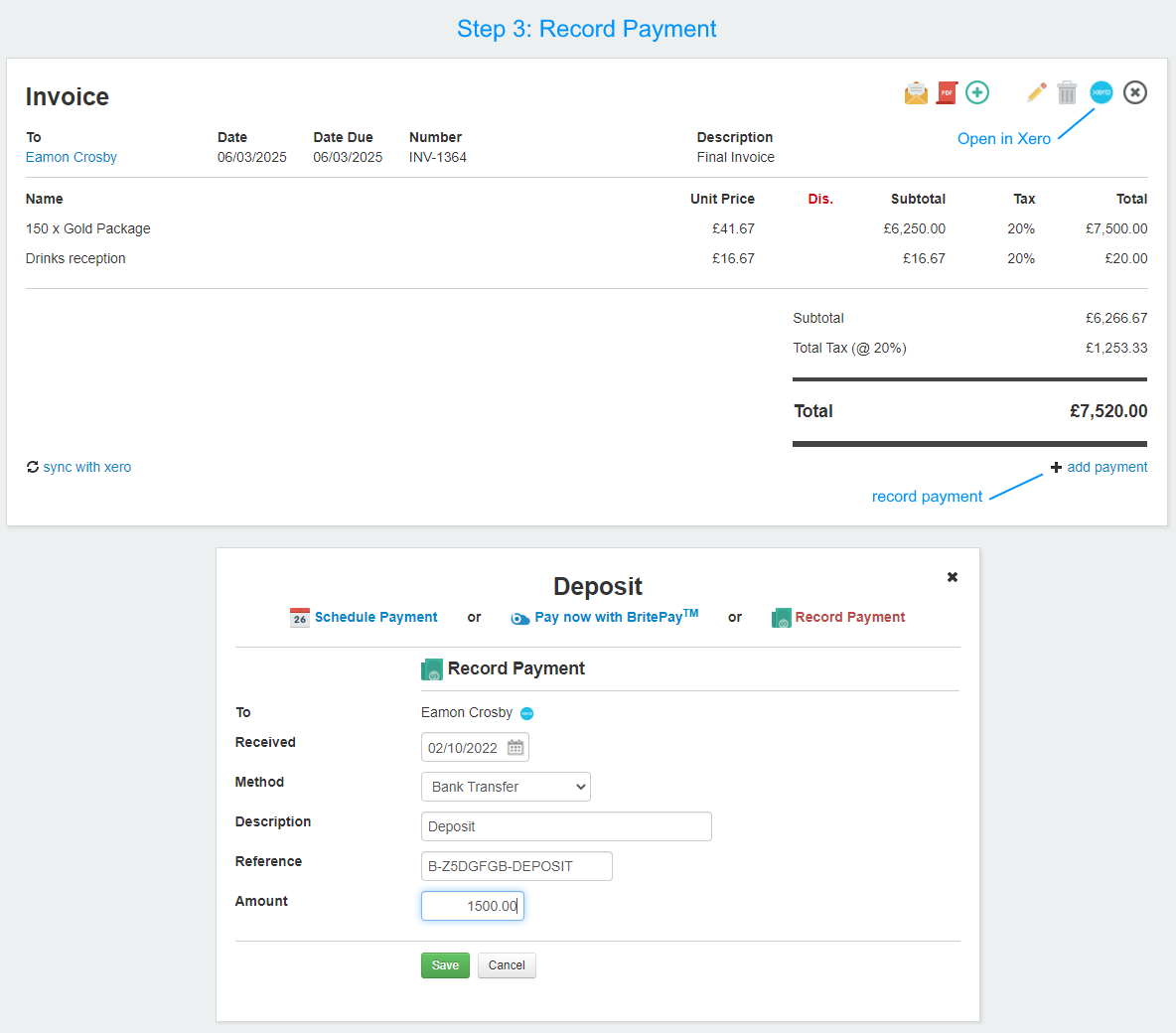1176x1033 pixels.
Task: Click the plus icon beside add payment
Action: 1056,467
